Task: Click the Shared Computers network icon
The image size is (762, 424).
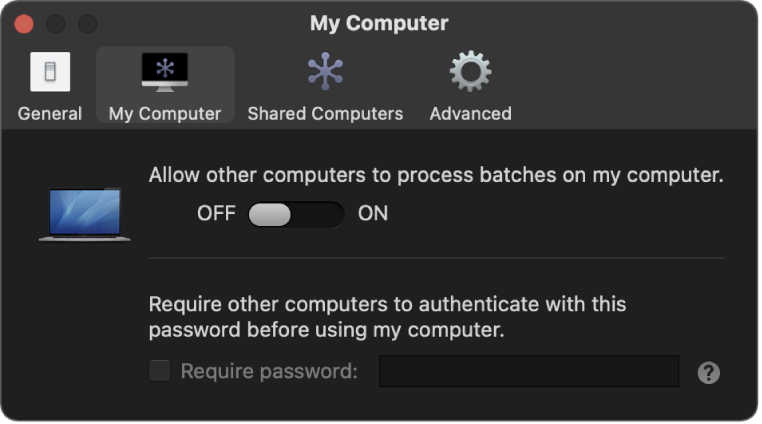Action: [x=325, y=72]
